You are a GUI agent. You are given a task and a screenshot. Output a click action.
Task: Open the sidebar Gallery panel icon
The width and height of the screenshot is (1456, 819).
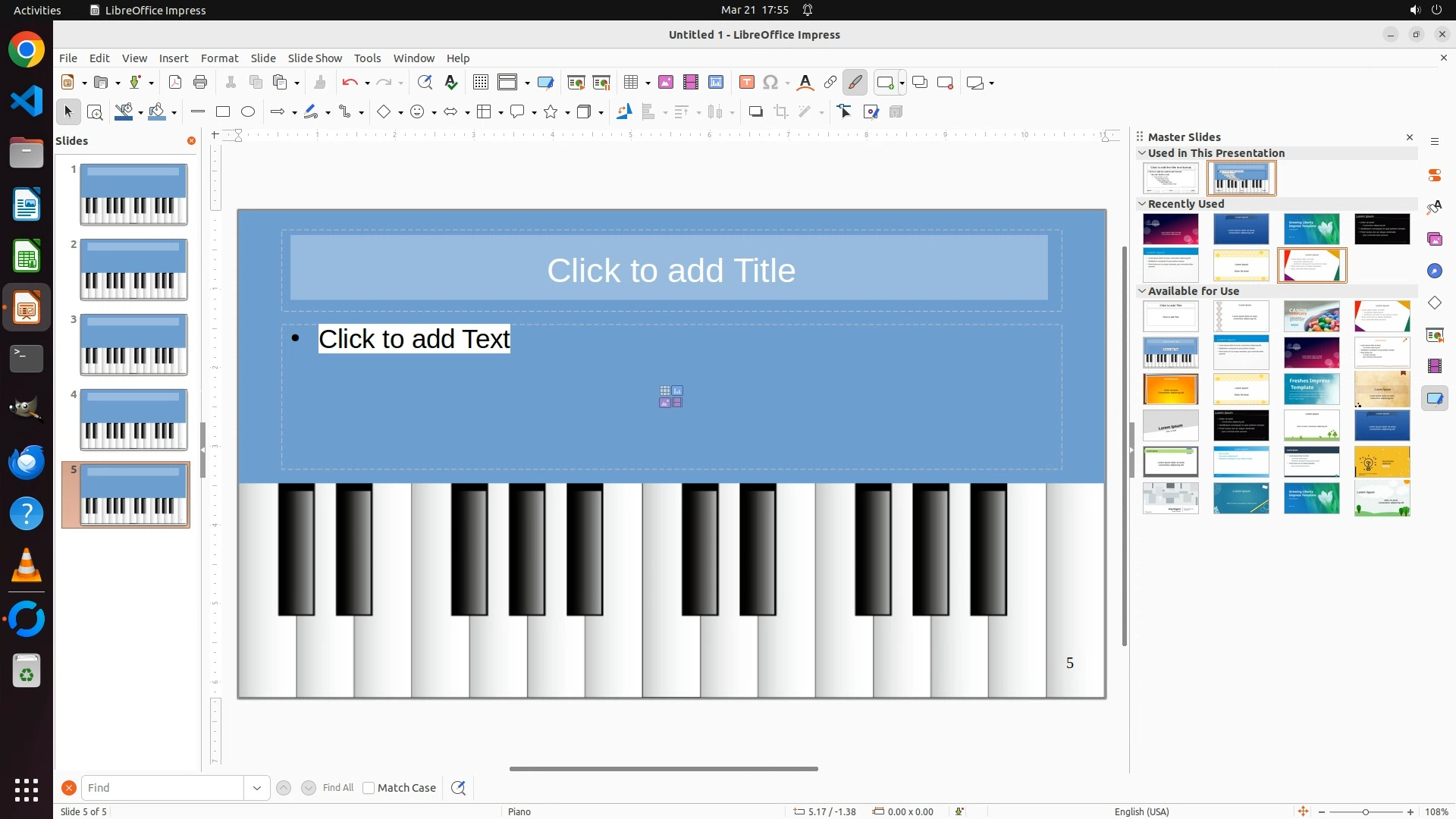1435,240
